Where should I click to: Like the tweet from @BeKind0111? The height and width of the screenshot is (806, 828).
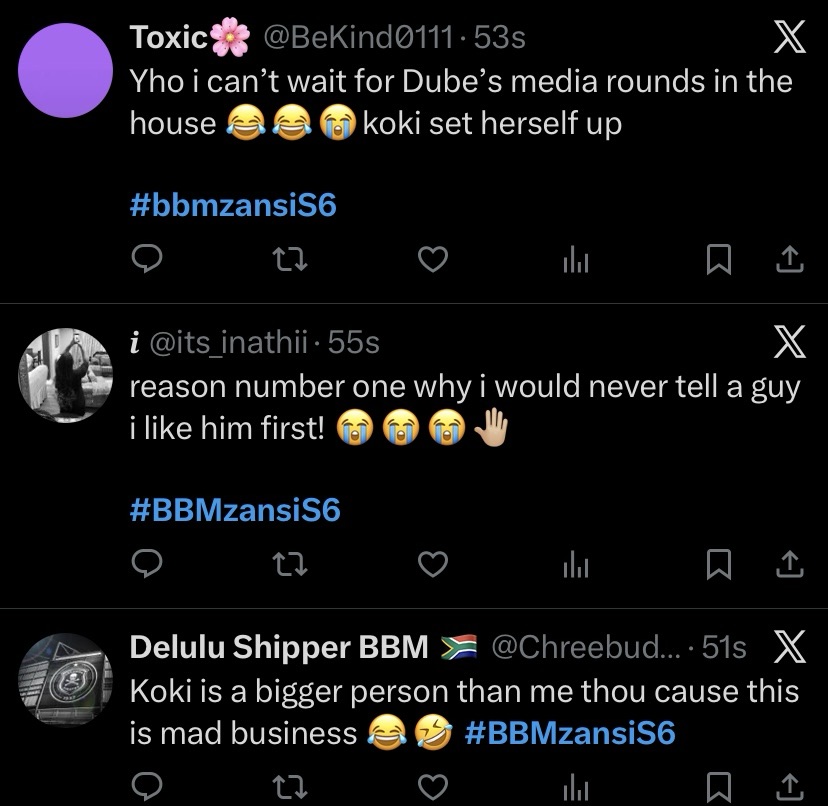(x=431, y=261)
